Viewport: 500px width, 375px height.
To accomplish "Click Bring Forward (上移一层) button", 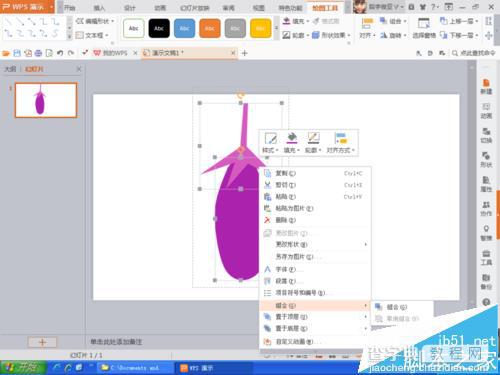I will 459,21.
